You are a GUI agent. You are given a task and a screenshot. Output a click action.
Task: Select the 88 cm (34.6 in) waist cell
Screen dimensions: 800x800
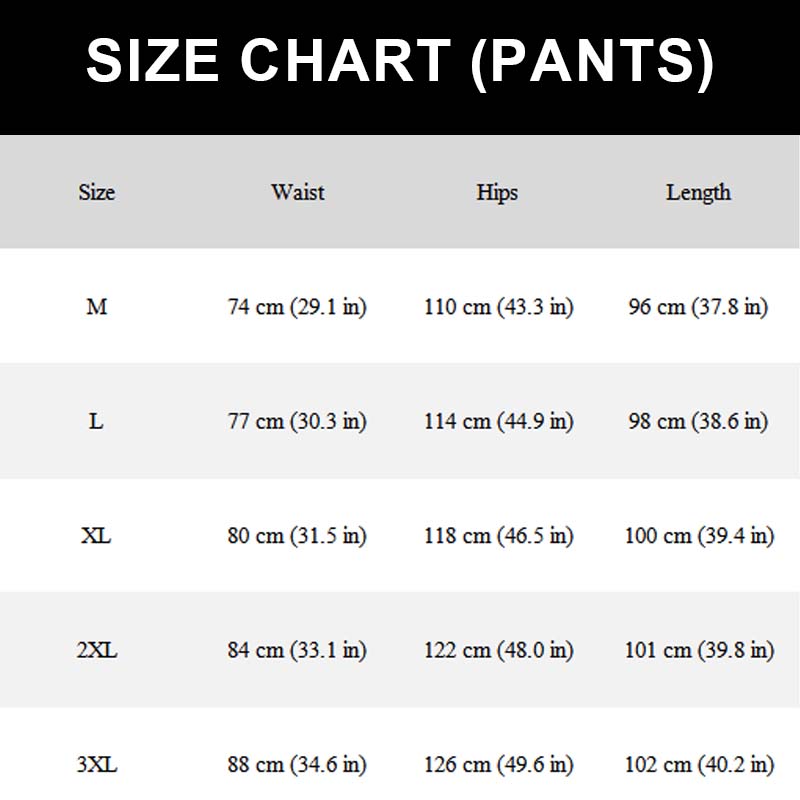click(298, 766)
